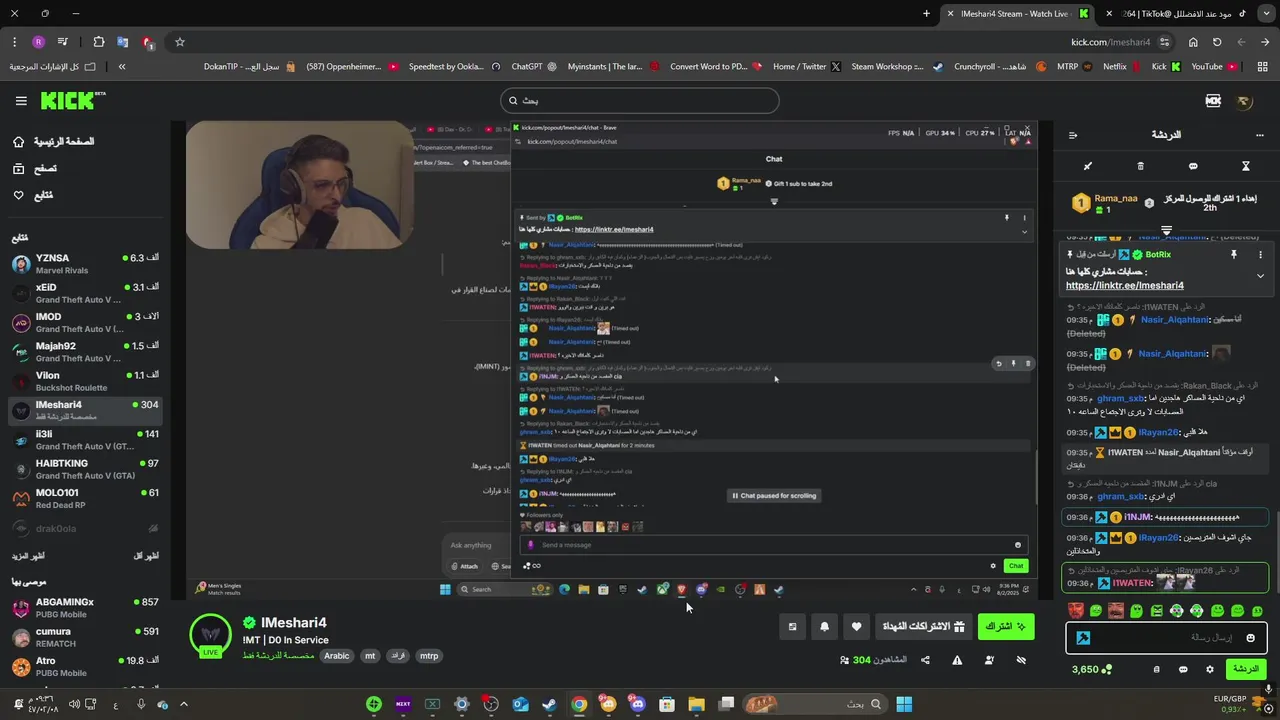Open Majah92 channel in sidebar
This screenshot has height=720, width=1280.
[x=84, y=352]
